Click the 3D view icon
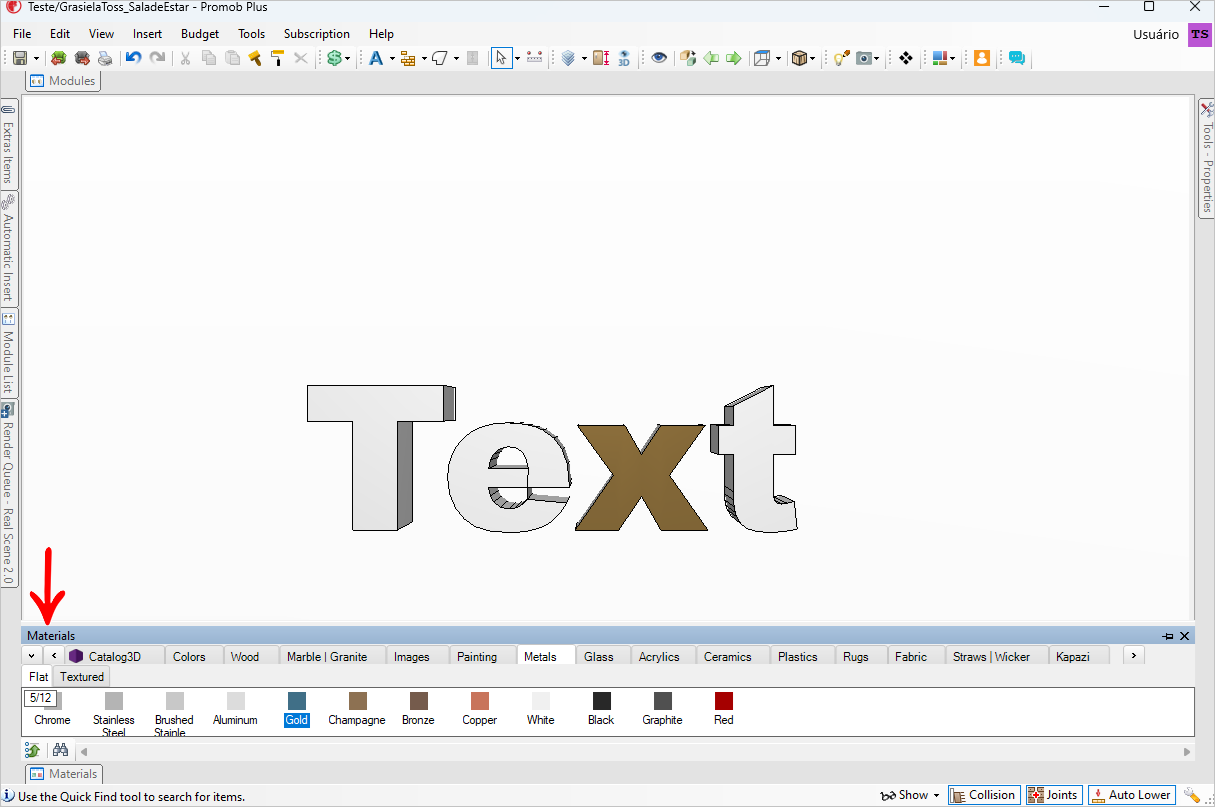The width and height of the screenshot is (1215, 807). tap(624, 58)
